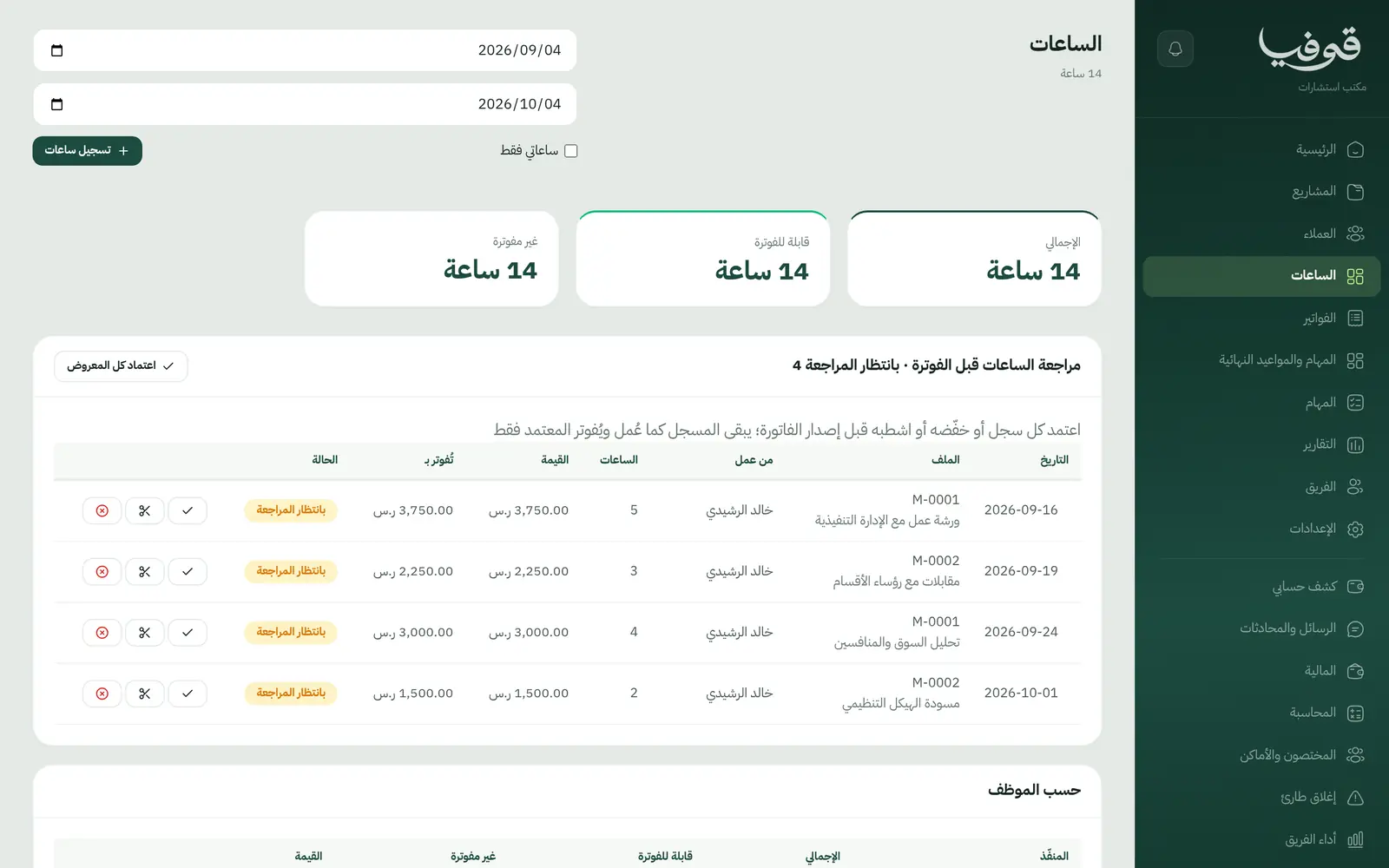Open إغلاق طارئ in the sidebar

click(1261, 798)
